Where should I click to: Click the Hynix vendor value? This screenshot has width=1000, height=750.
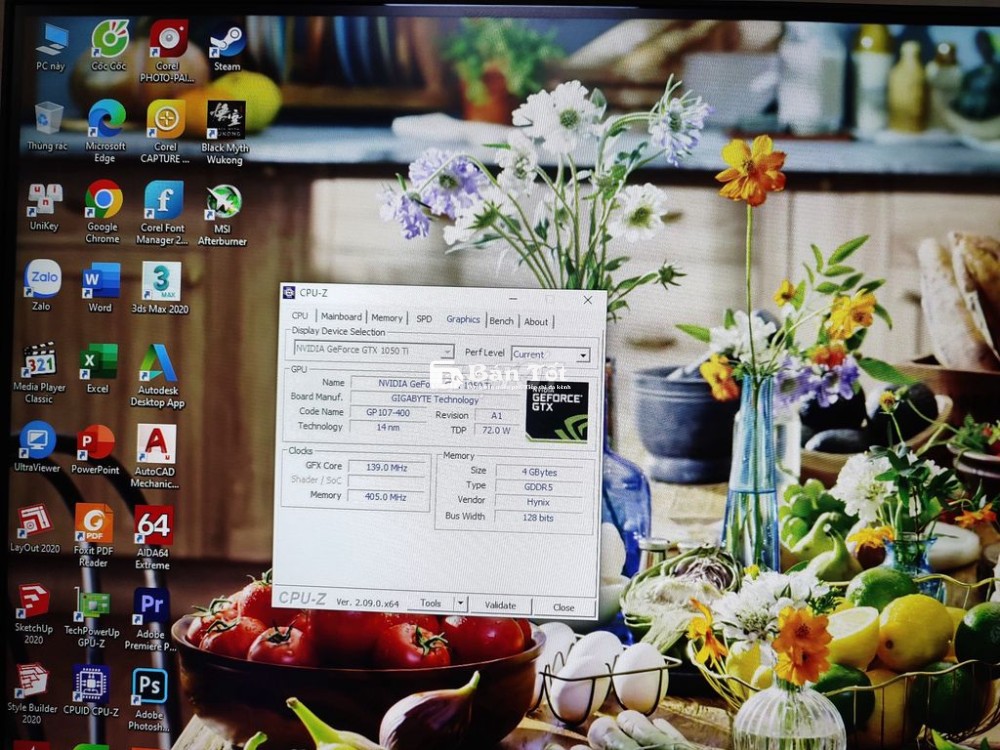pos(538,503)
